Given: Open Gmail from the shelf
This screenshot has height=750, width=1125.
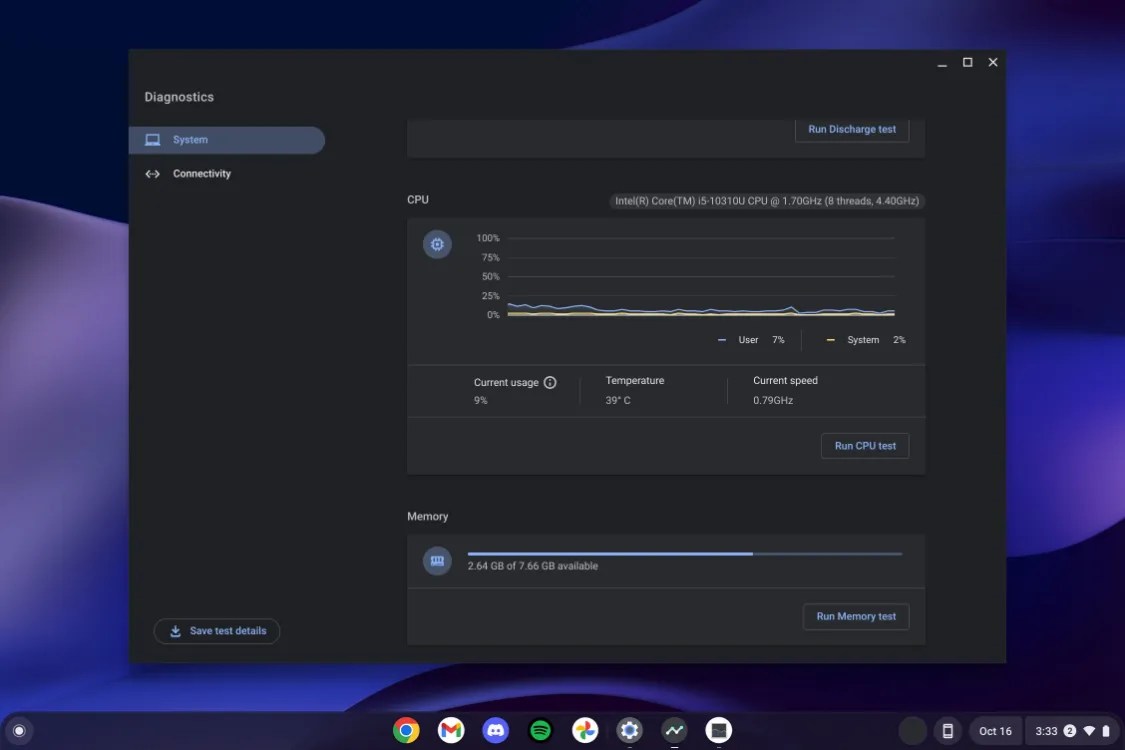Looking at the screenshot, I should point(450,730).
